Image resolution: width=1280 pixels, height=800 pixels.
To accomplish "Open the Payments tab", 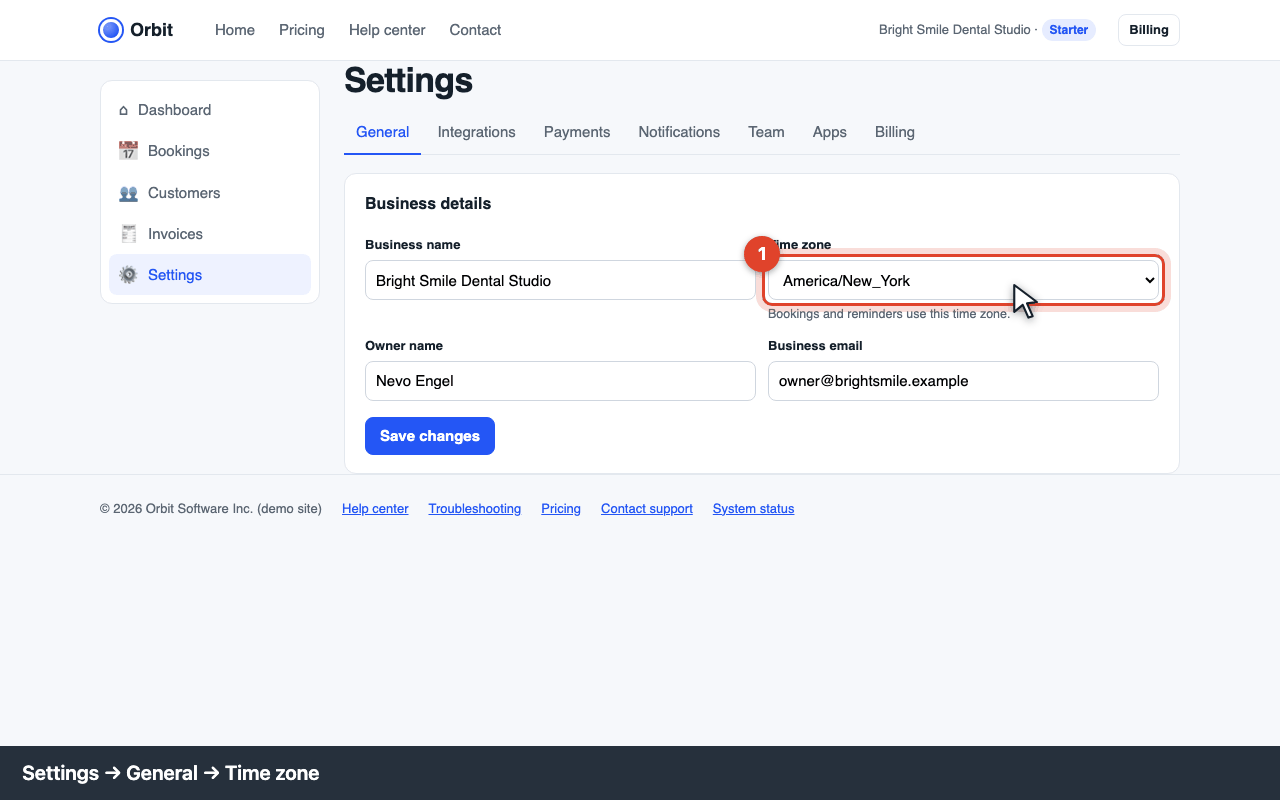I will click(577, 132).
